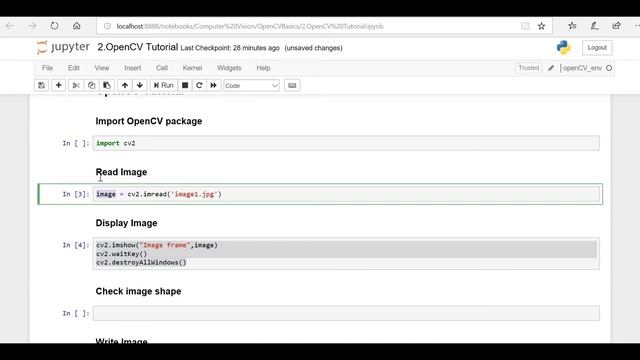Open the favorites hub icon
The width and height of the screenshot is (640, 360).
point(572,26)
